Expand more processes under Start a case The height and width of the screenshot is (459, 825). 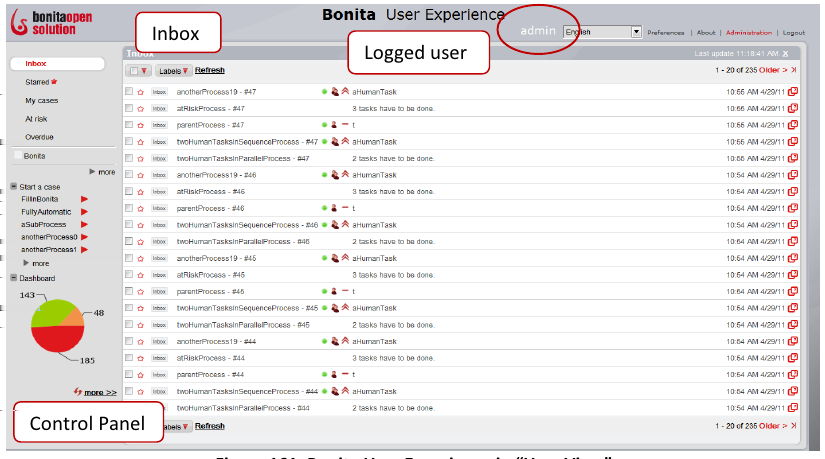pyautogui.click(x=36, y=263)
